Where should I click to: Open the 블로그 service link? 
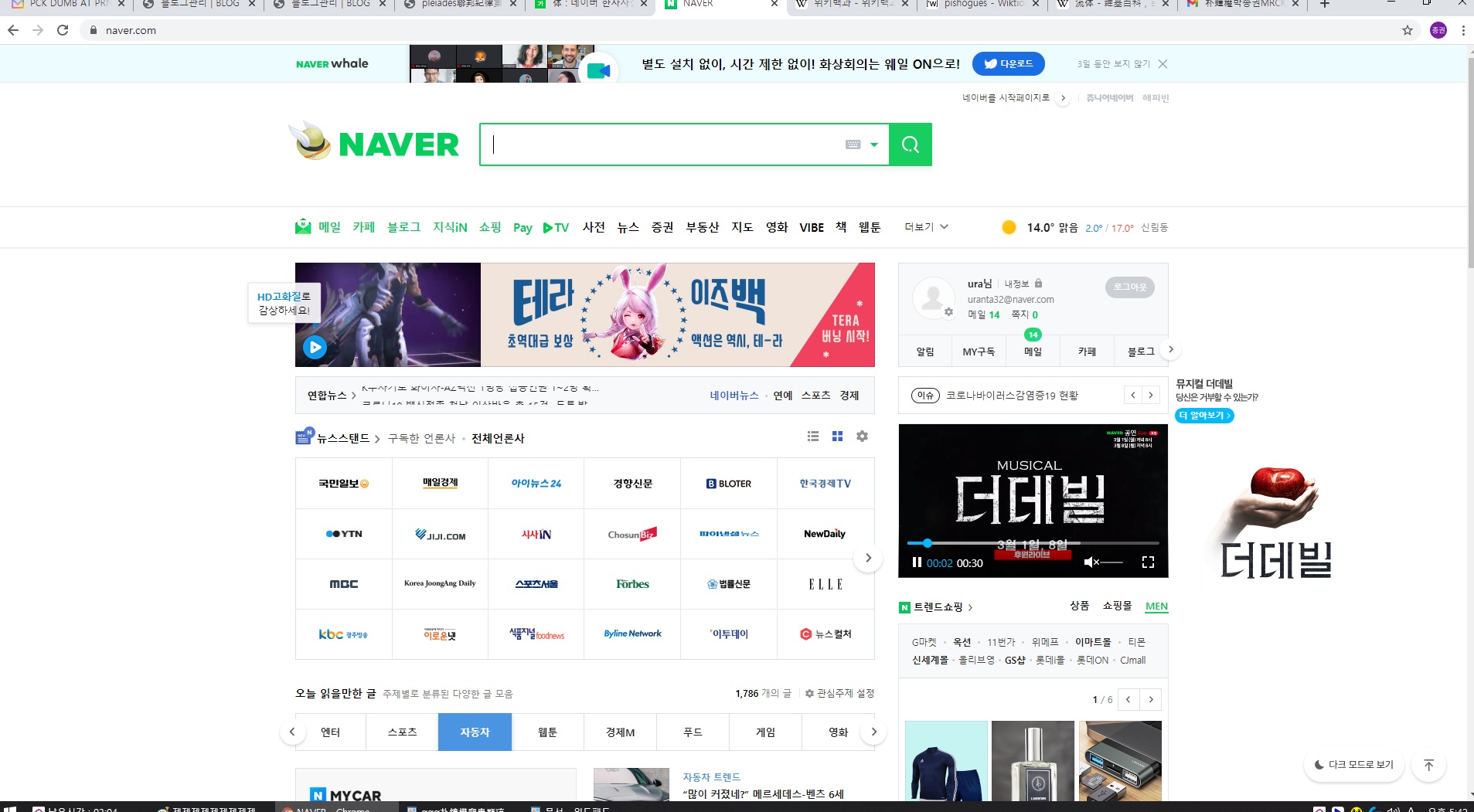(x=403, y=227)
